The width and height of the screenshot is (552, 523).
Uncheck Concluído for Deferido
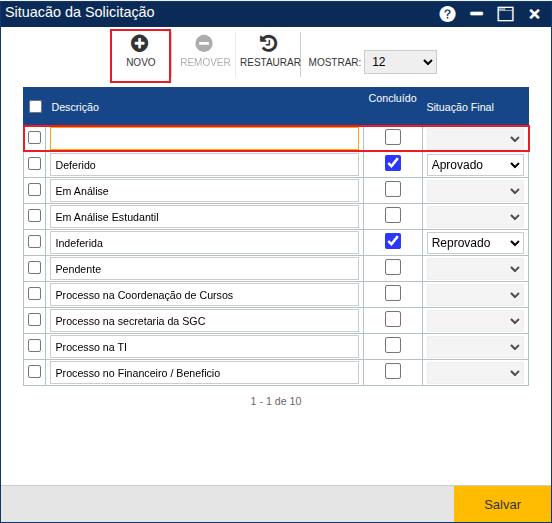(x=393, y=163)
